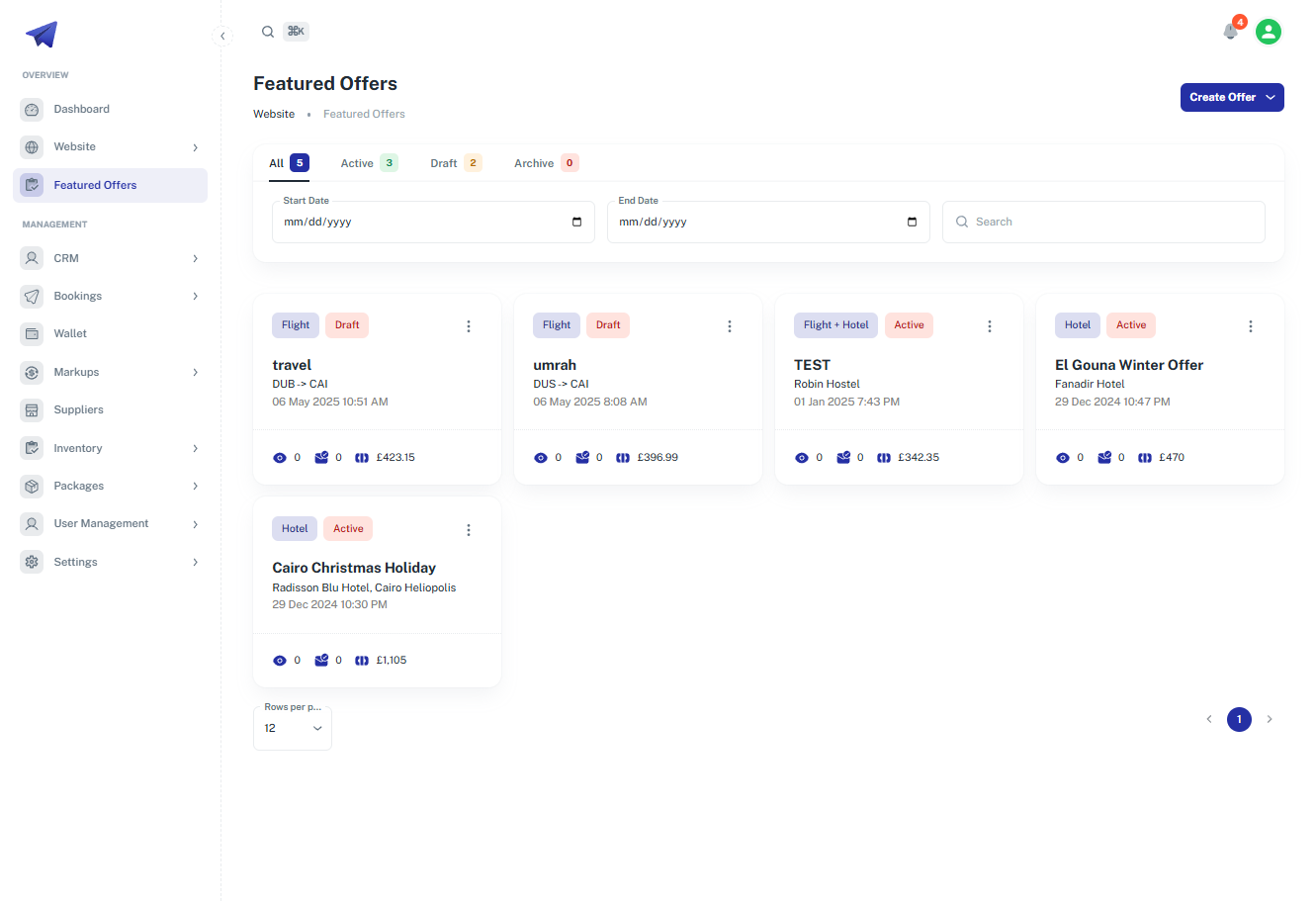Open Dashboard menu item
The height and width of the screenshot is (901, 1316).
point(110,110)
